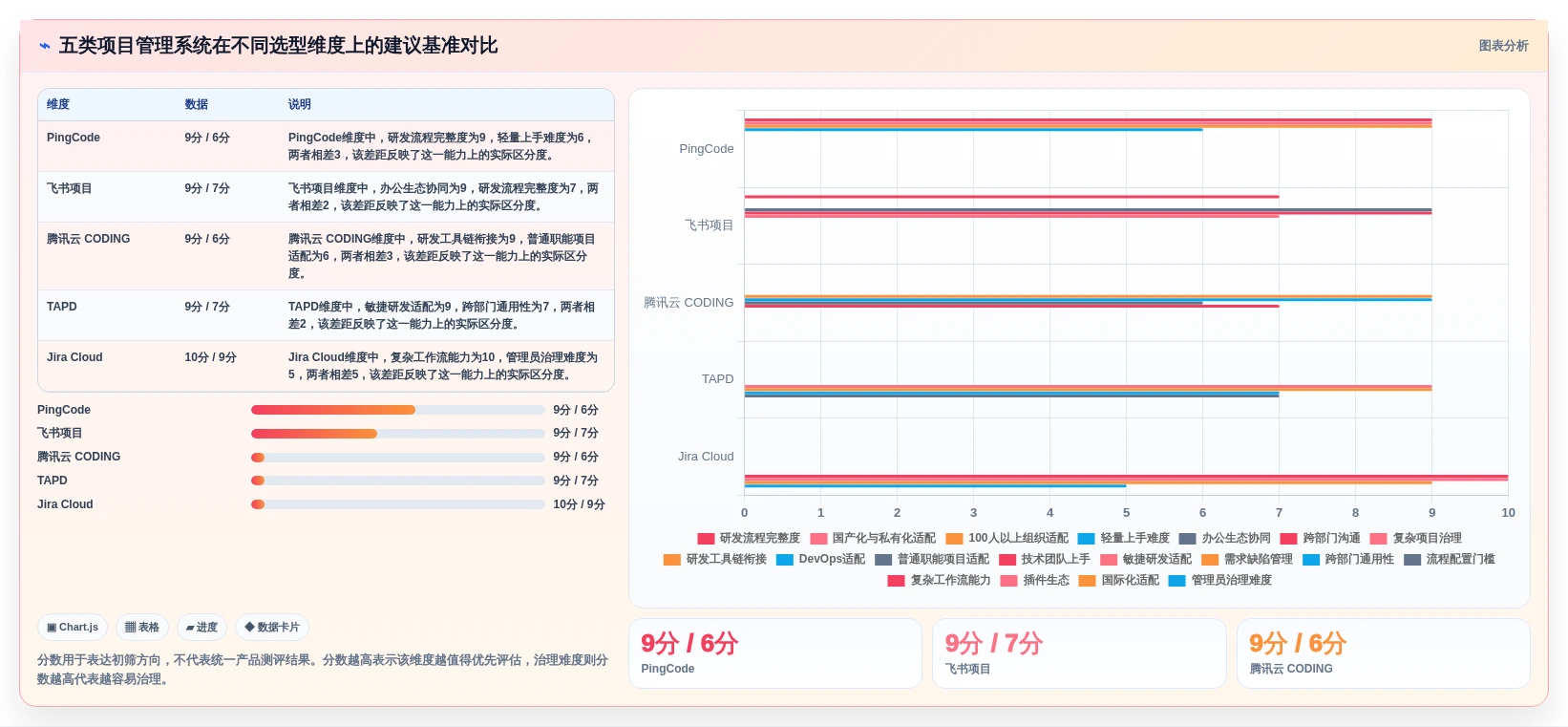Open the 飞书项目 9分 / 7分 data card
This screenshot has height=727, width=1568.
tap(1079, 653)
